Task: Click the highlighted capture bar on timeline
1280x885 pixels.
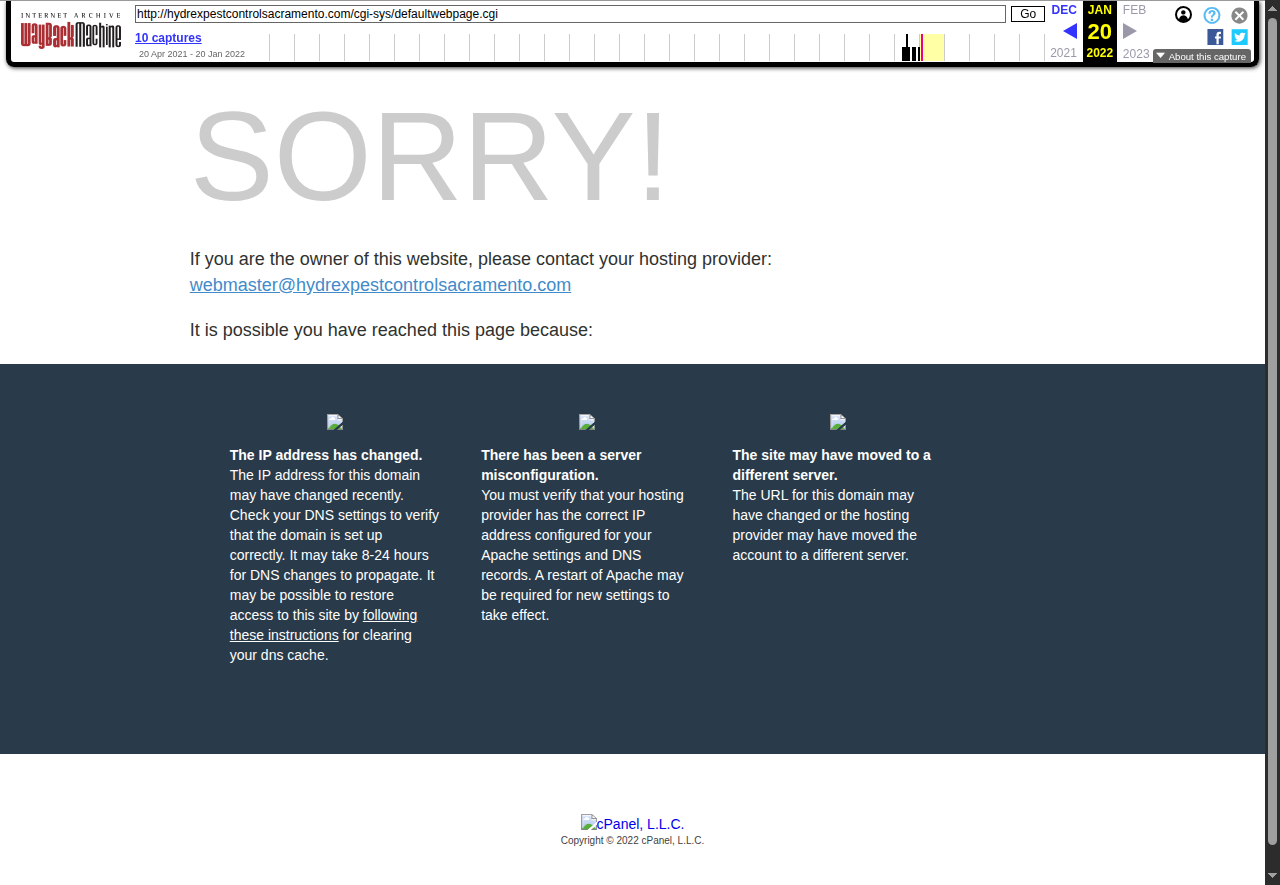Action: pos(921,47)
